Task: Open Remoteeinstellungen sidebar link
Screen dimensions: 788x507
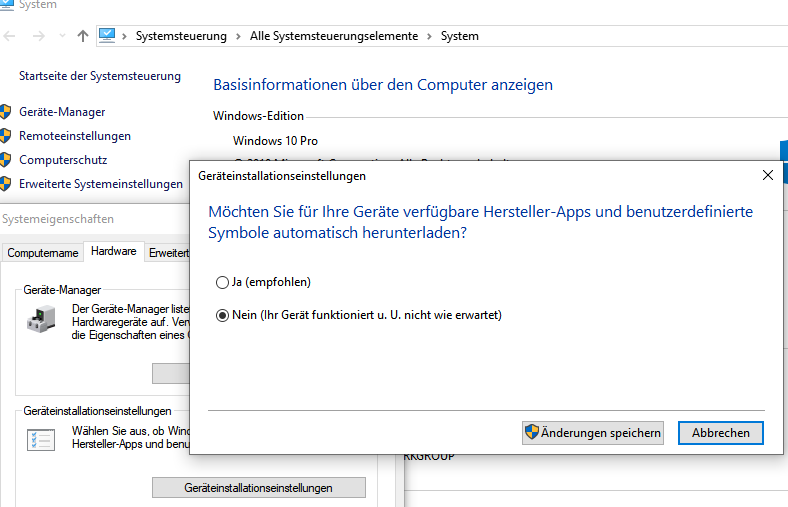Action: click(x=75, y=136)
